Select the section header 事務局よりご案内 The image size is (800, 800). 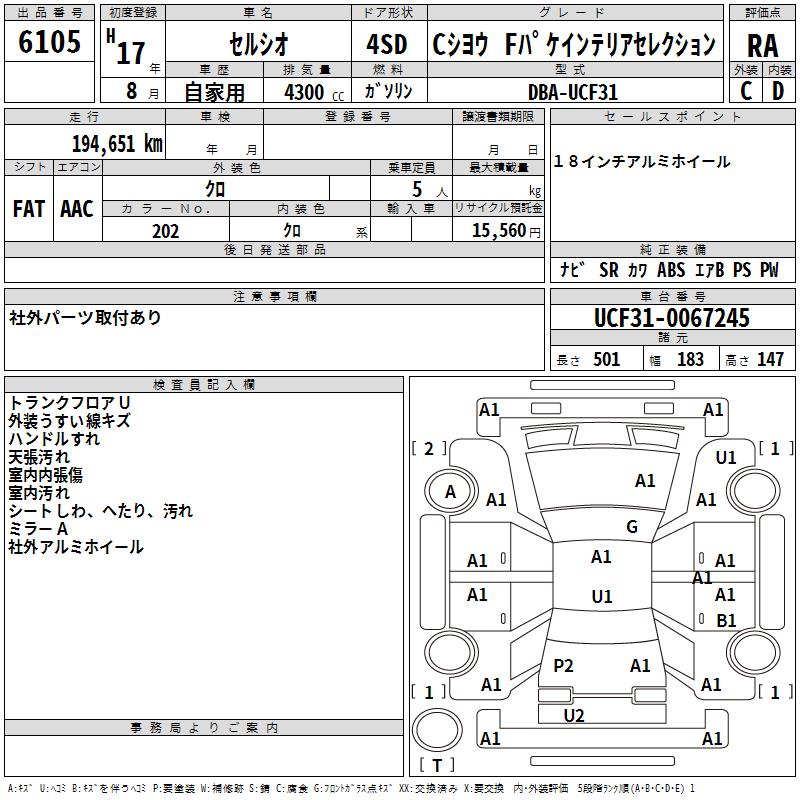[204, 728]
